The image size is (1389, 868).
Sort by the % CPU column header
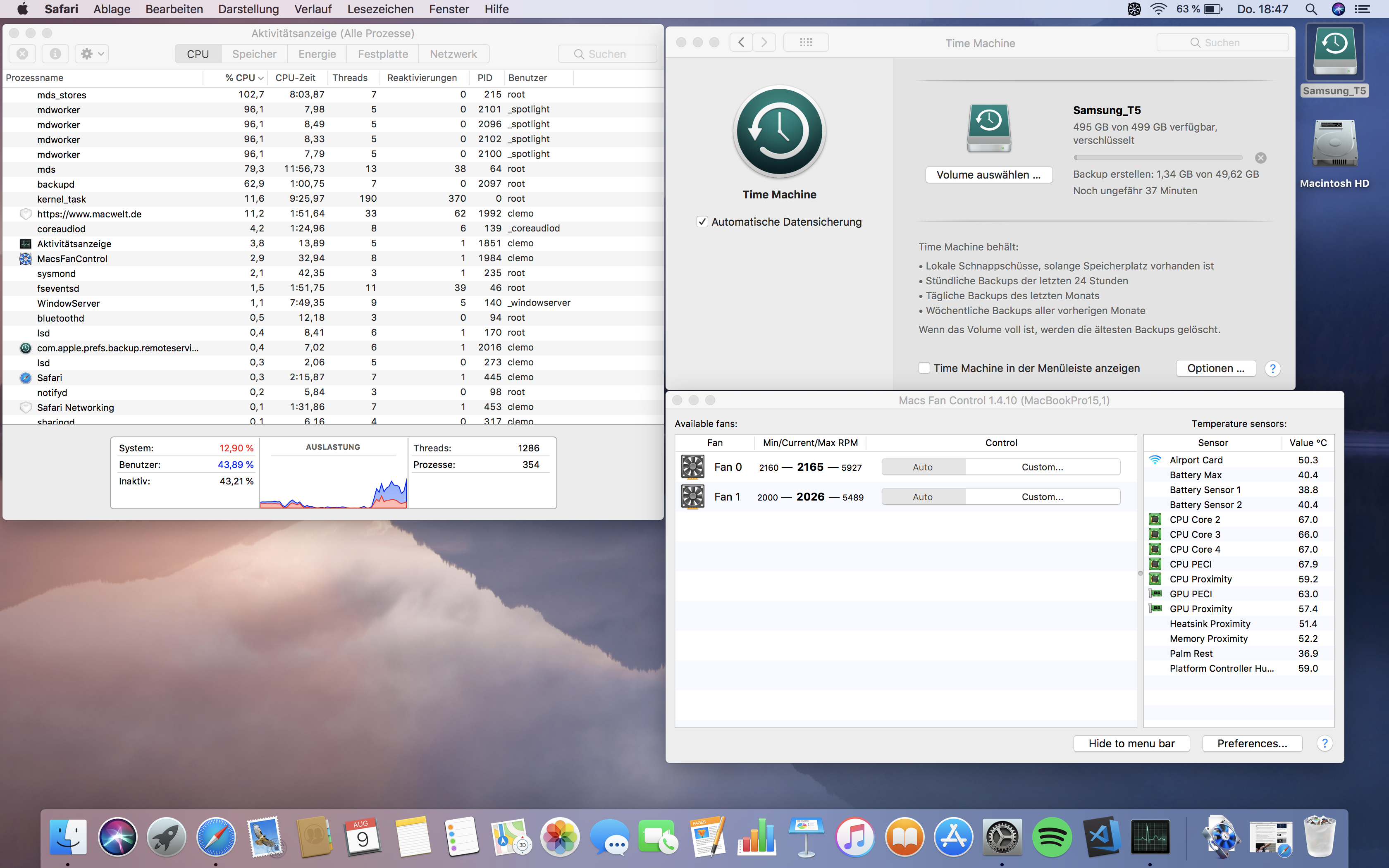click(x=241, y=78)
